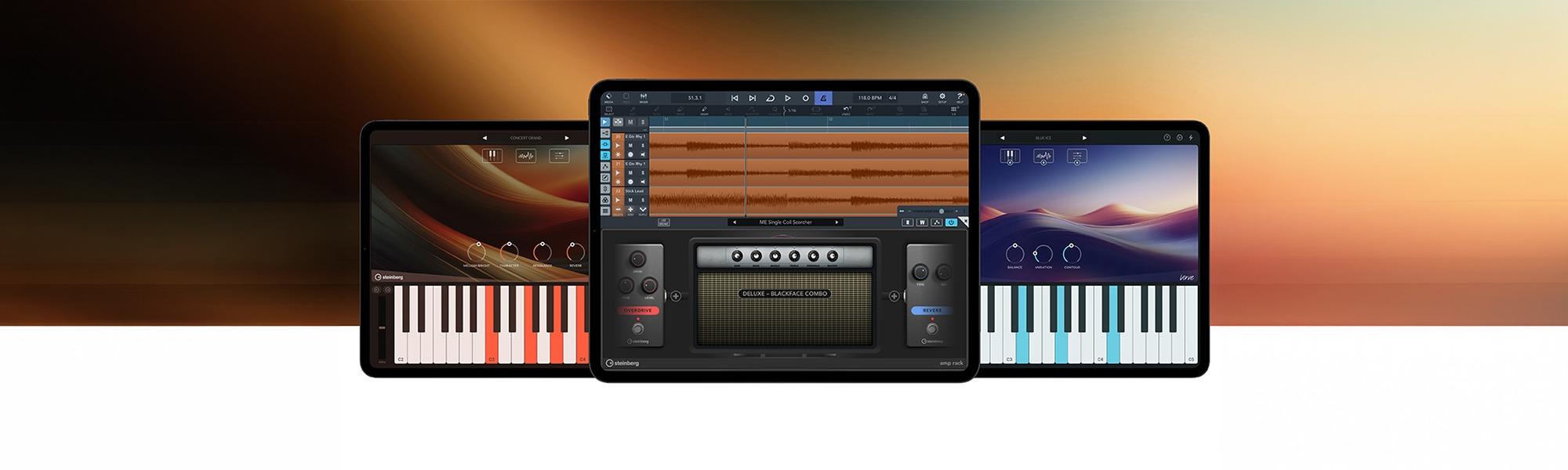This screenshot has height=470, width=1568.
Task: Toggle the highlighted metronome button
Action: (822, 98)
